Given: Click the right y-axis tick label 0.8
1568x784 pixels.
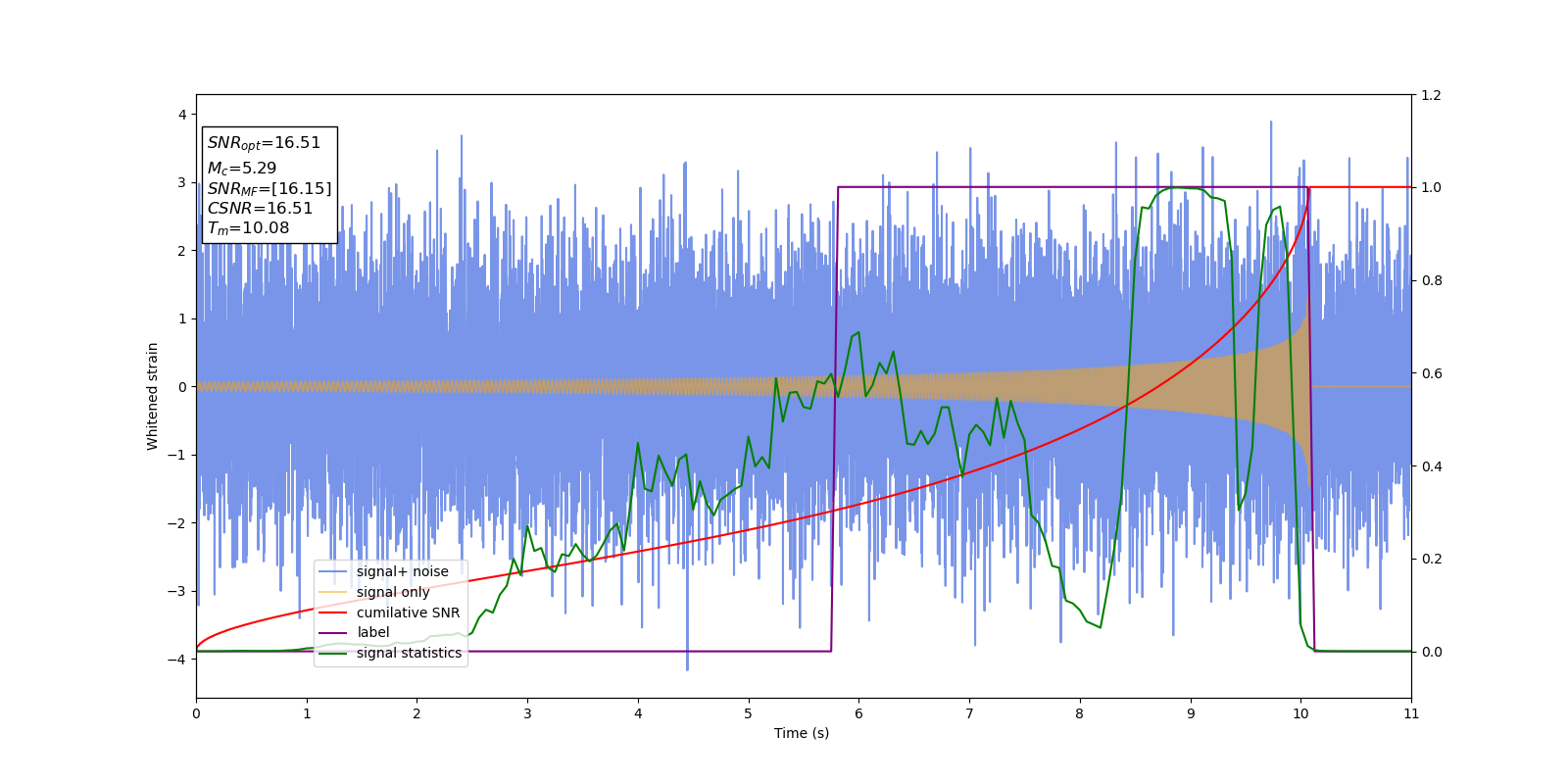Looking at the screenshot, I should (1431, 280).
